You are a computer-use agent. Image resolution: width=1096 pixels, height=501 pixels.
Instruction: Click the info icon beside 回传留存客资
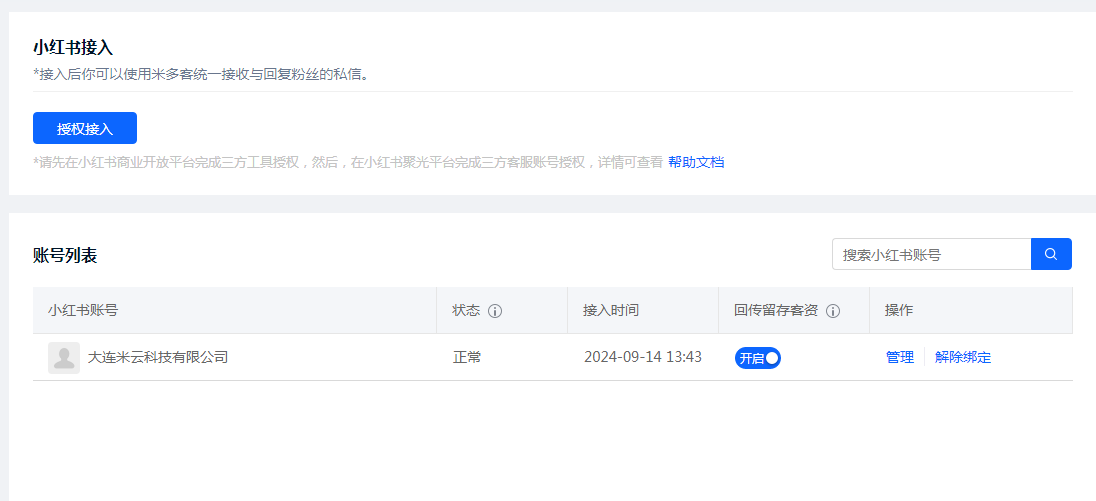[x=833, y=311]
